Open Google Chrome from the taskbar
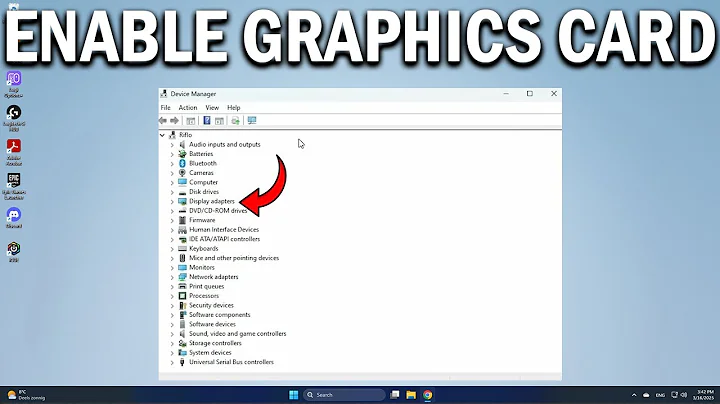 click(x=428, y=395)
